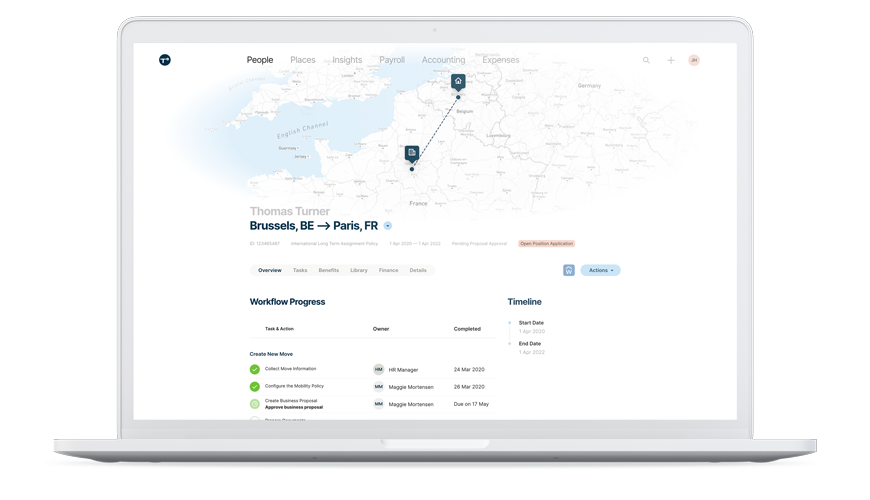Image resolution: width=870 pixels, height=500 pixels.
Task: Click the Brussels, BE → Paris, FR heading
Action: coord(313,226)
